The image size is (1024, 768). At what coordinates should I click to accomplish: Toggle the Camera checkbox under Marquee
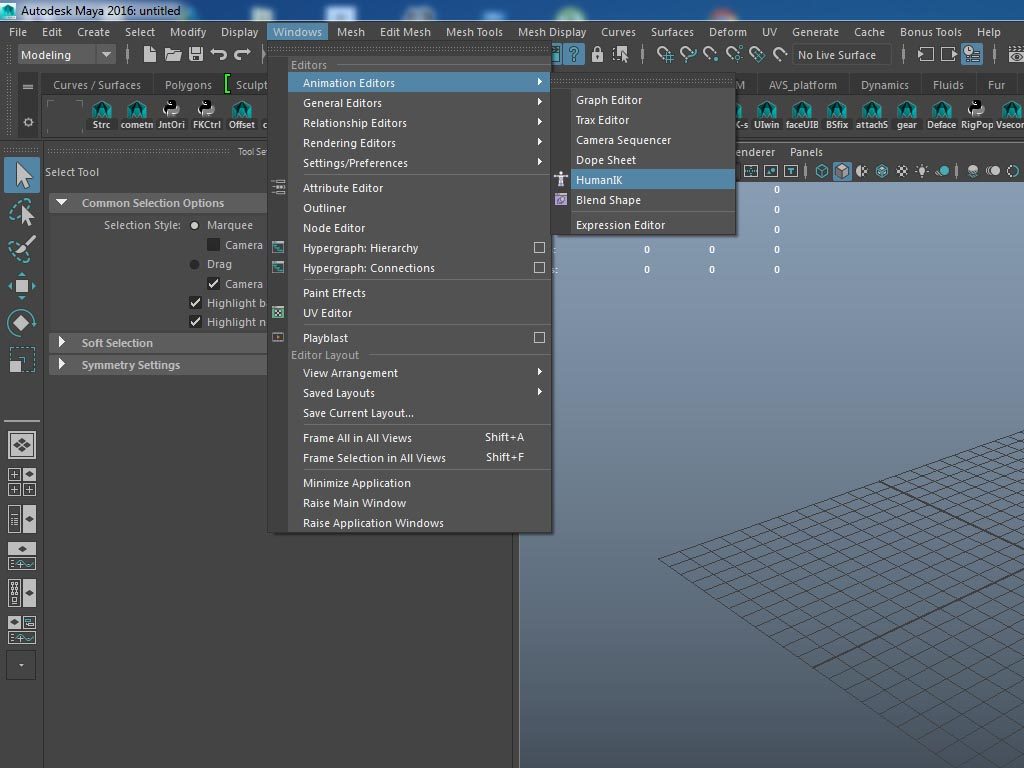coord(213,245)
